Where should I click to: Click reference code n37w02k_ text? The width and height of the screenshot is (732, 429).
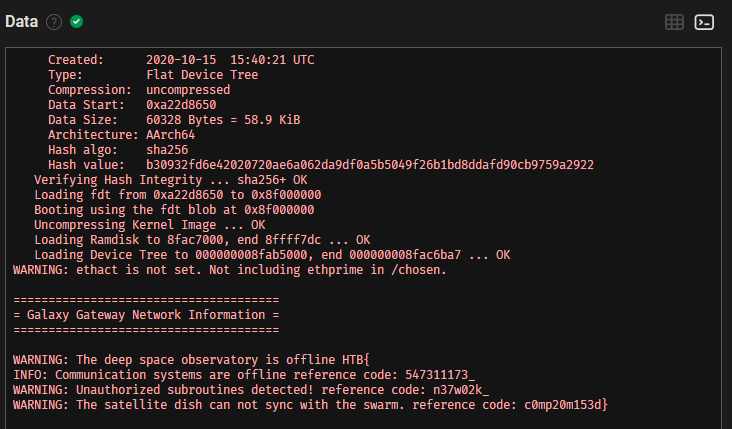pos(460,389)
